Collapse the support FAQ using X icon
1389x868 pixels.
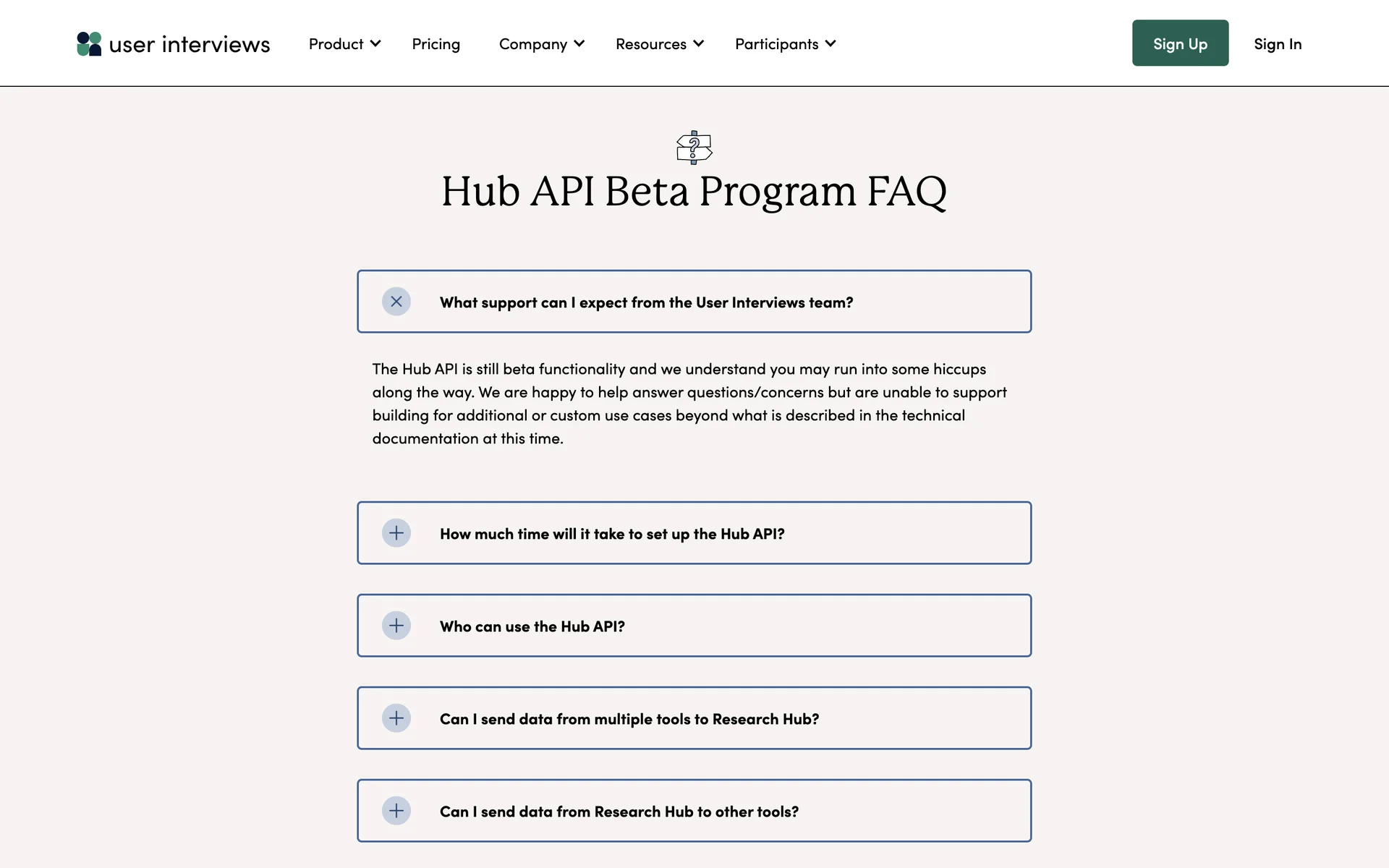[396, 302]
